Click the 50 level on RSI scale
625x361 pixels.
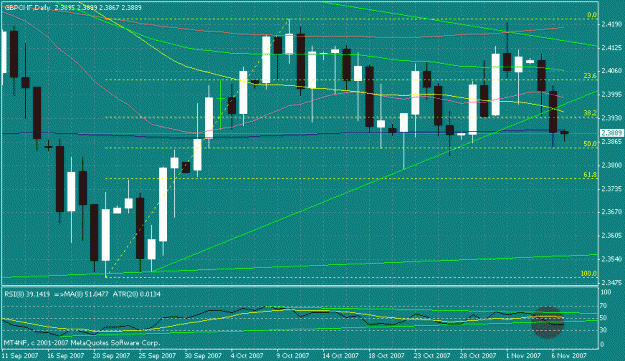(x=604, y=318)
